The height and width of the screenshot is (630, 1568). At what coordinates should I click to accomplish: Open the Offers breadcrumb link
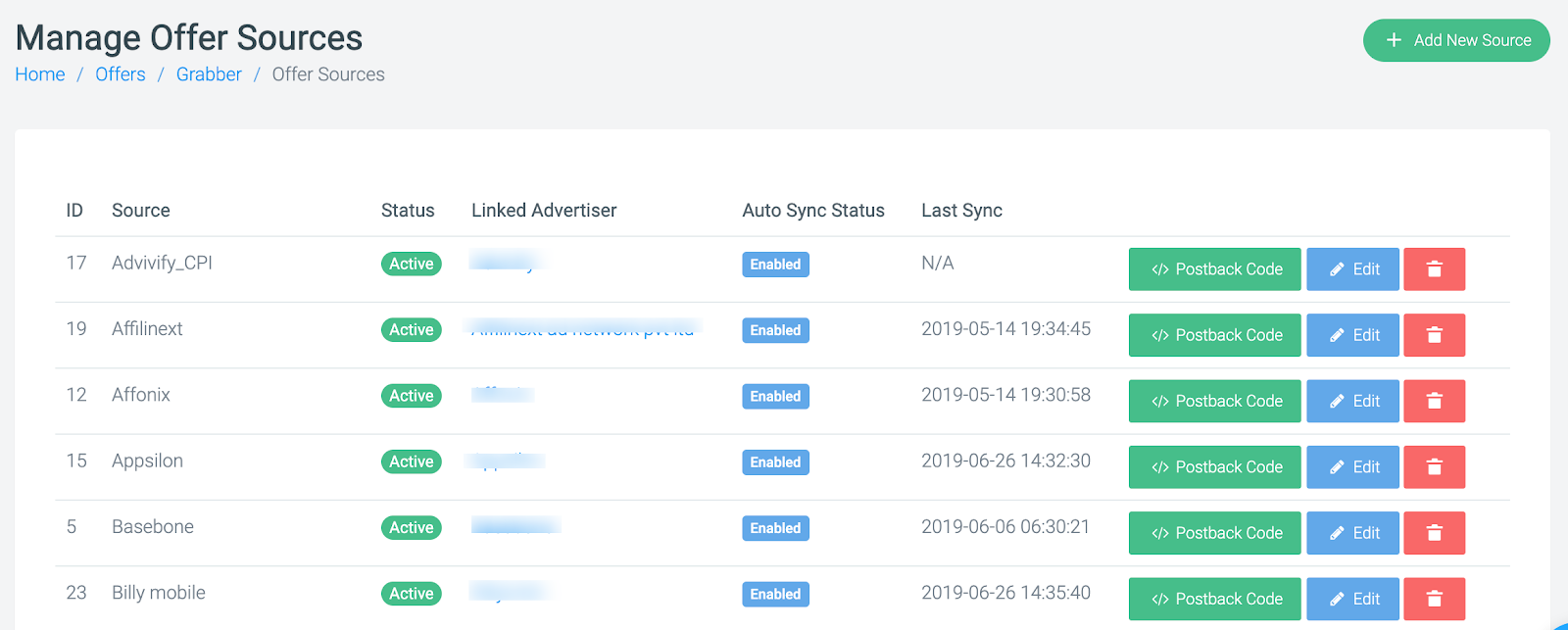[x=121, y=74]
